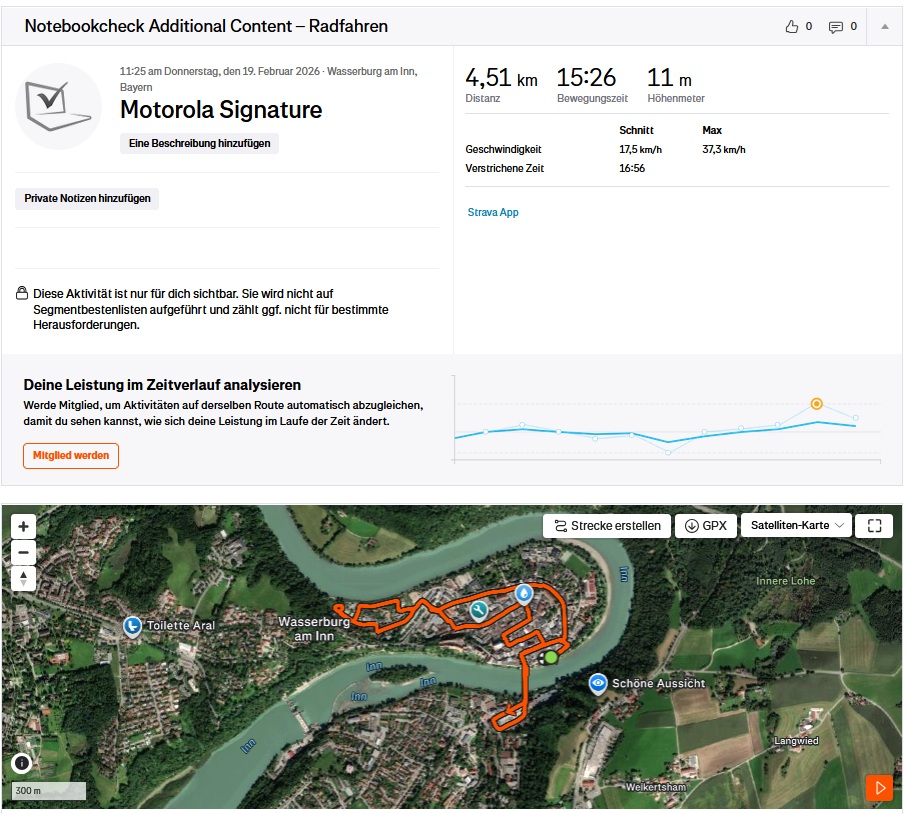The image size is (906, 814).
Task: Zoom out on the map
Action: coord(24,552)
